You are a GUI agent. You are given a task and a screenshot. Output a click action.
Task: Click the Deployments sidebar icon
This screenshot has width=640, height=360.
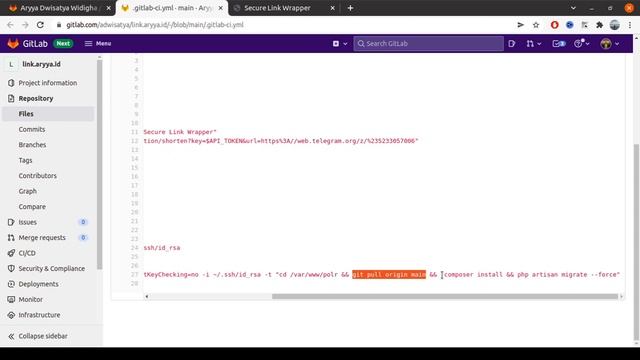[x=11, y=284]
